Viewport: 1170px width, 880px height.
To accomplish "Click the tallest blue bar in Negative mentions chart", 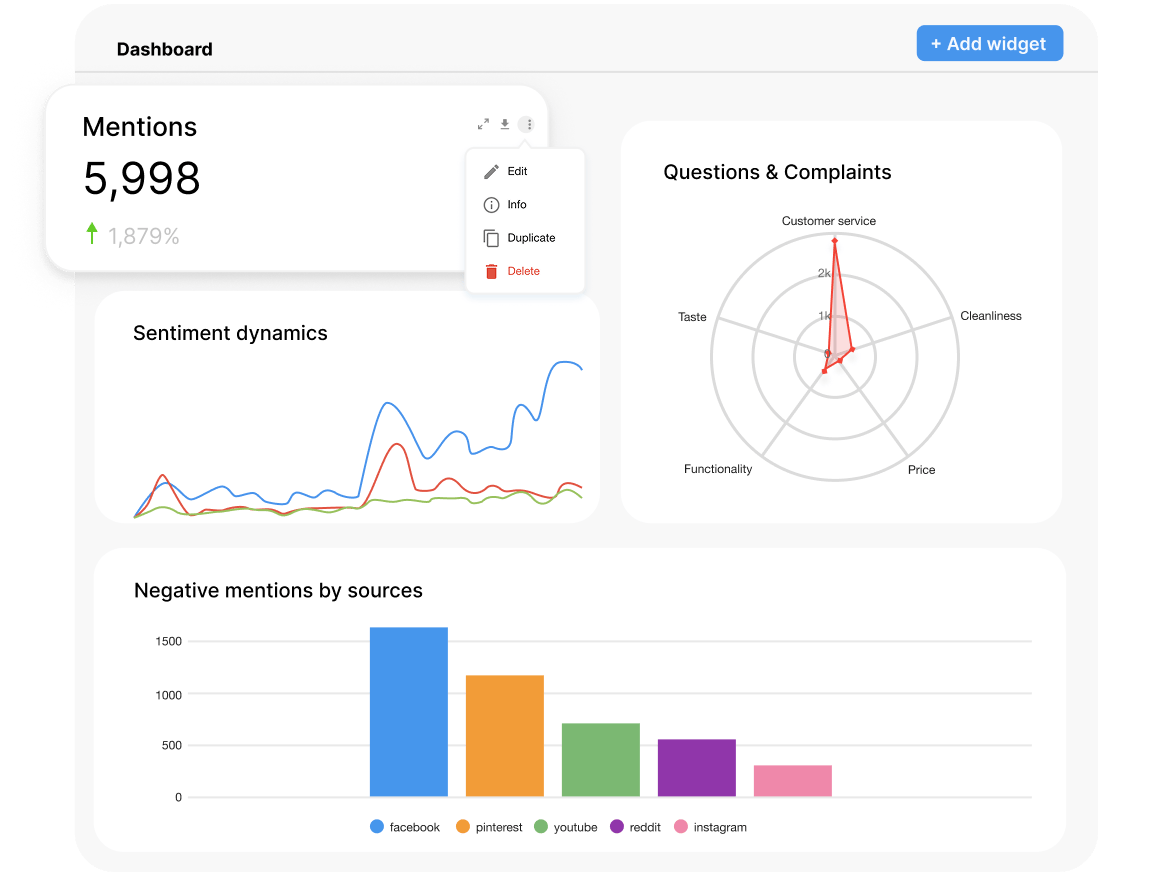I will (x=408, y=710).
